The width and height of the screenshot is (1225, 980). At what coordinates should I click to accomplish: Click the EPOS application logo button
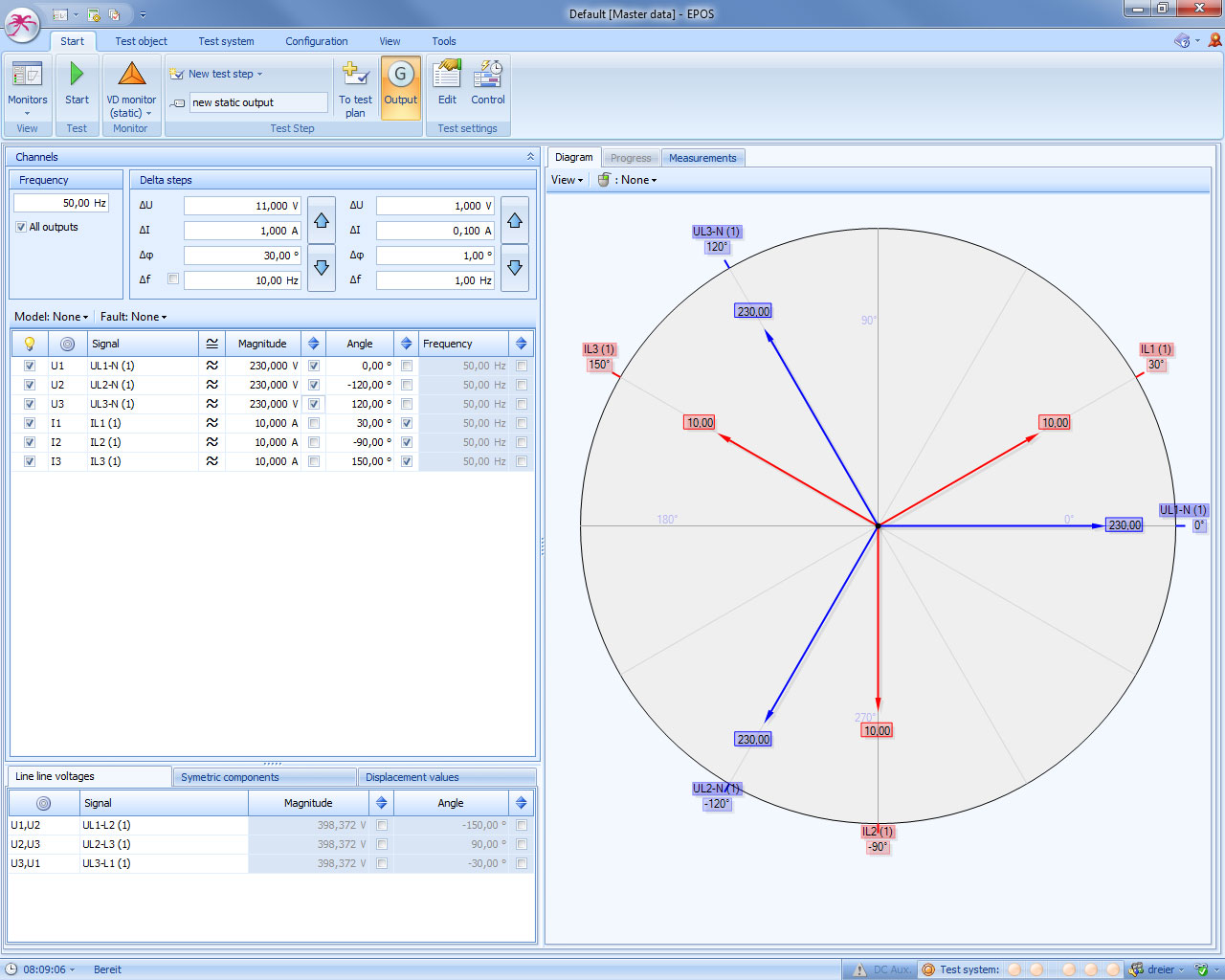tap(21, 24)
